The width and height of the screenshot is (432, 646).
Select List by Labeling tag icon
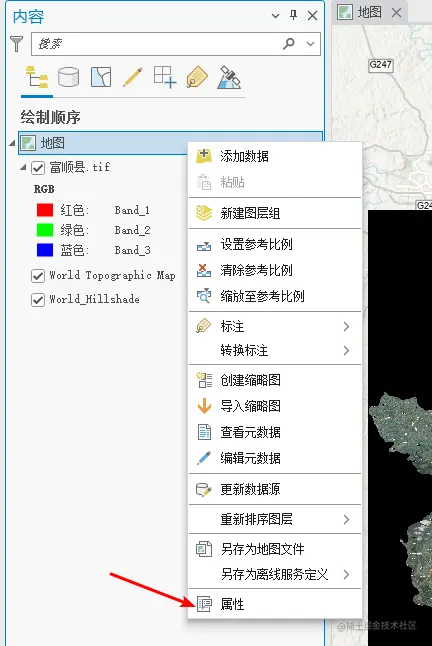tap(197, 77)
